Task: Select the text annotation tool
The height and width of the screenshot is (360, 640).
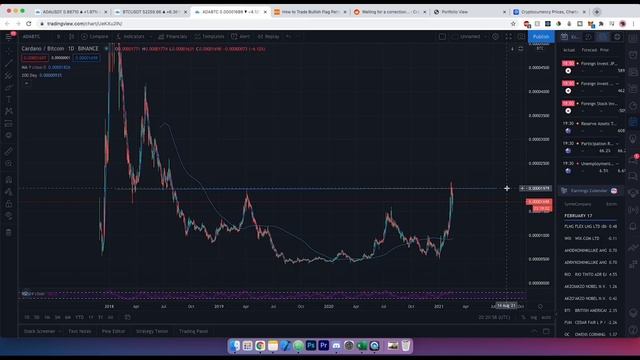Action: (x=9, y=100)
